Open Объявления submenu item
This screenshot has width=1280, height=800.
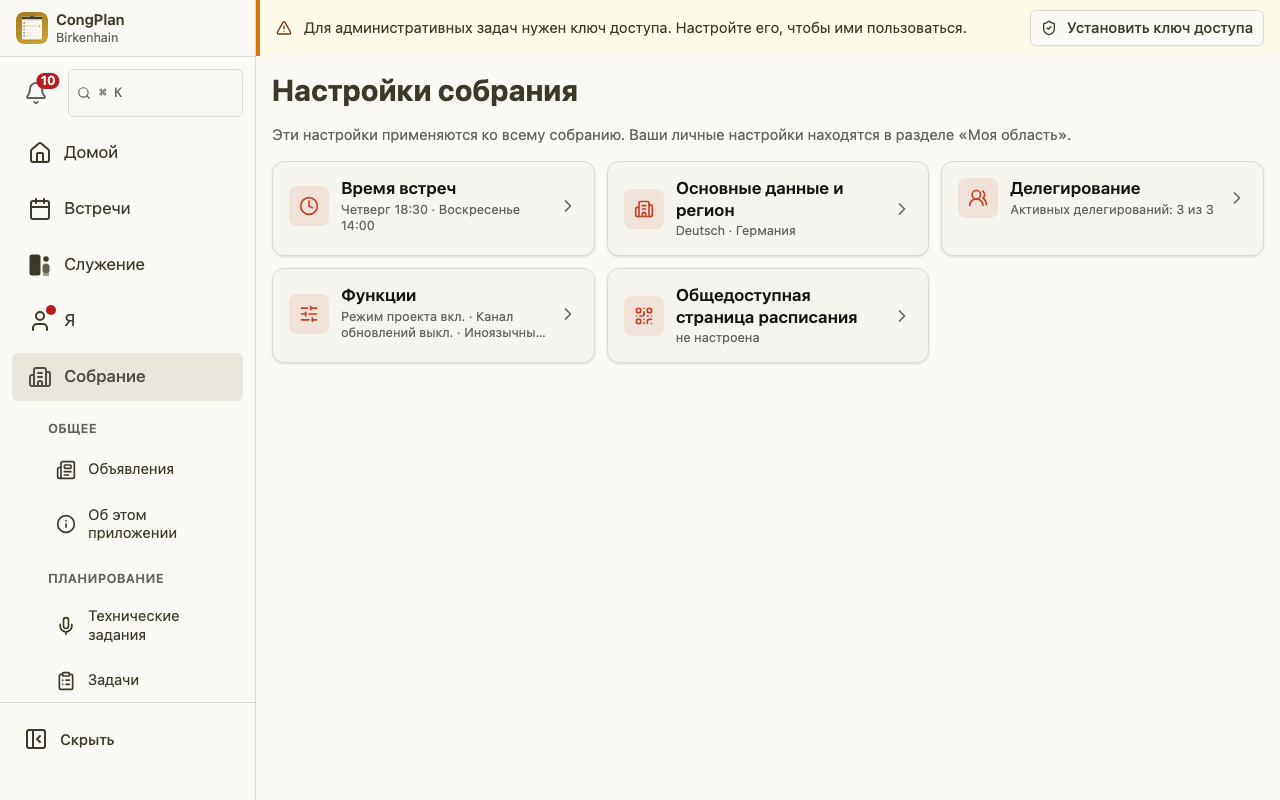pos(145,469)
